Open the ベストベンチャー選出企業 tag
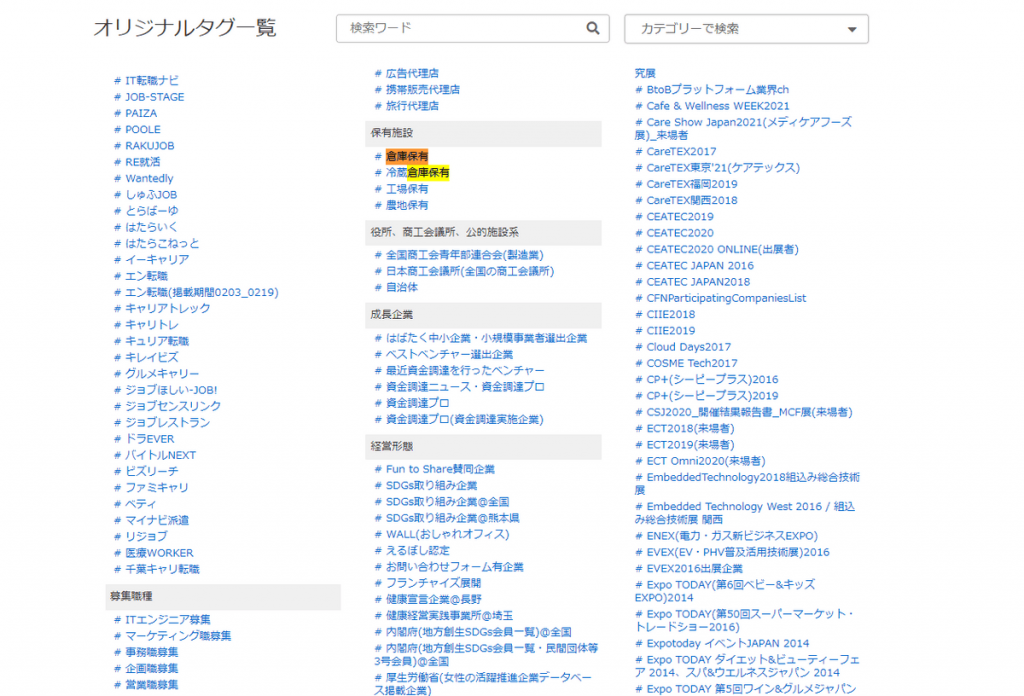This screenshot has height=696, width=1024. (449, 355)
